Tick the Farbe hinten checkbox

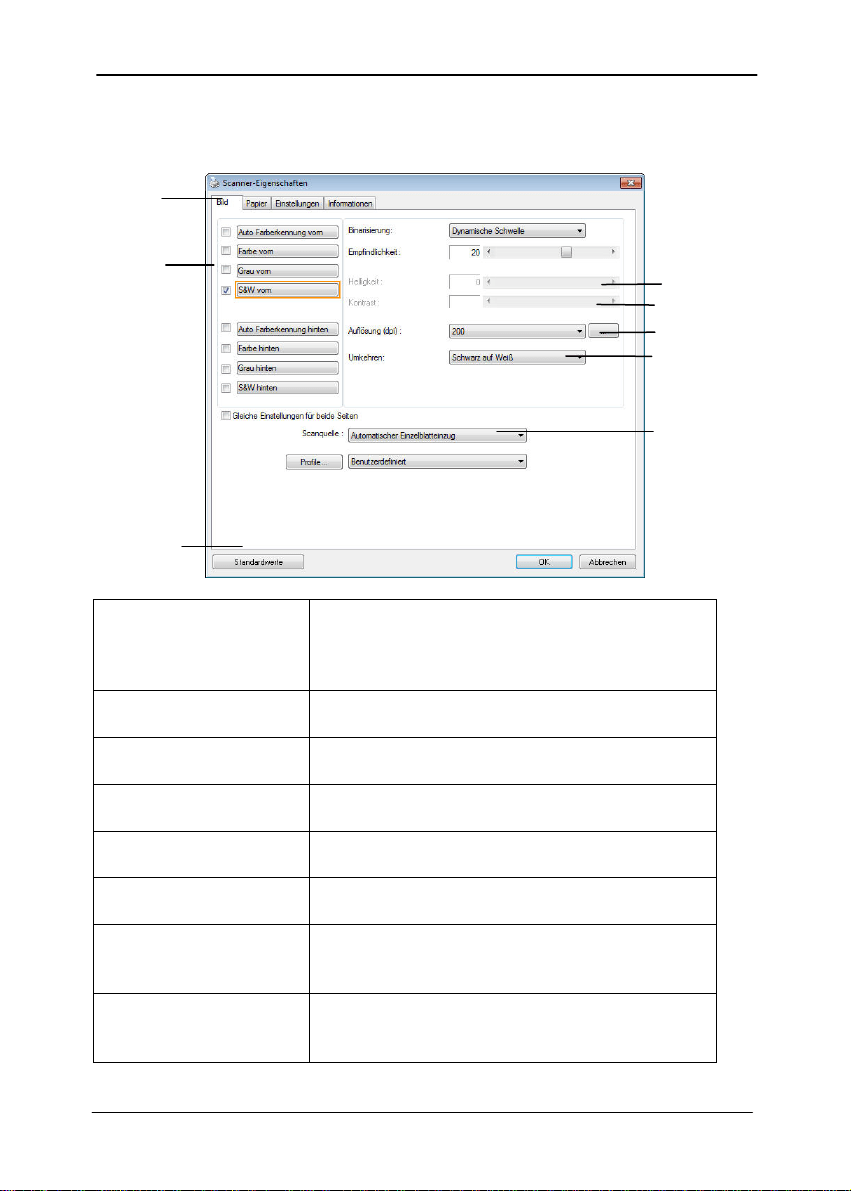point(226,348)
